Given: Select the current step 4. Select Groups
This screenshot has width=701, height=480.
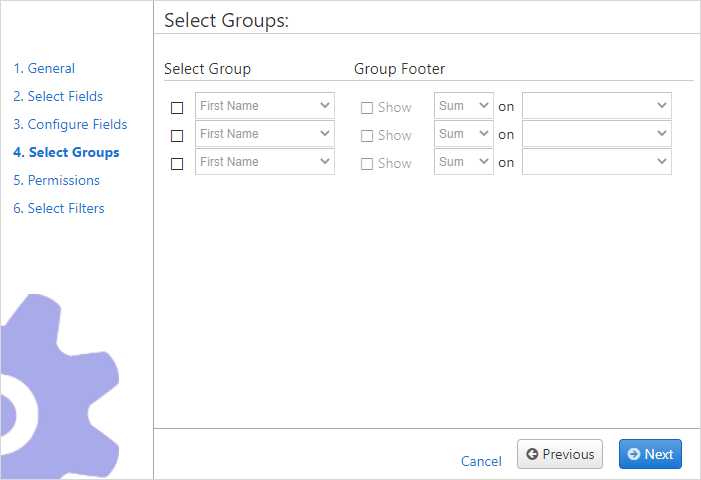Looking at the screenshot, I should tap(66, 152).
